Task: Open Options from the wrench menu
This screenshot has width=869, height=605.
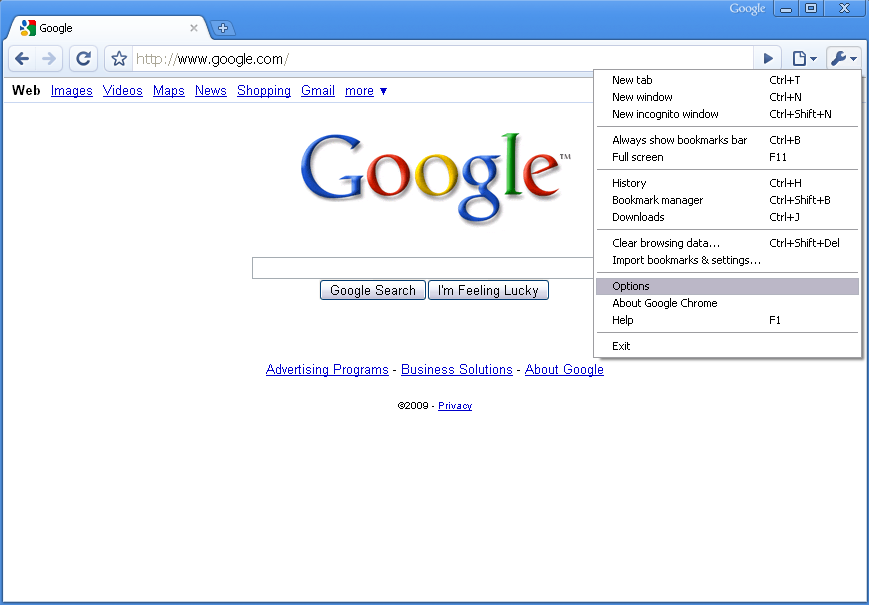Action: click(x=727, y=286)
